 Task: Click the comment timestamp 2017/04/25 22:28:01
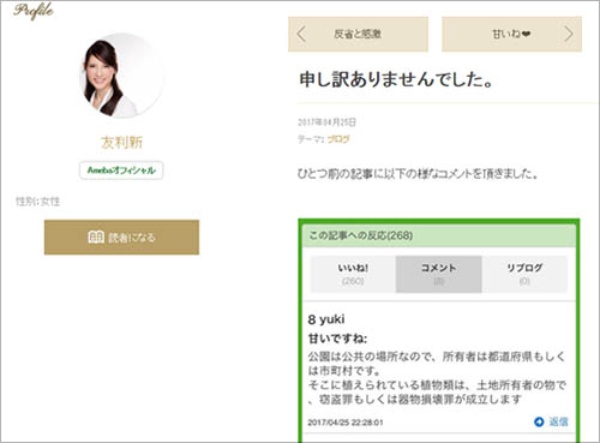click(x=345, y=422)
